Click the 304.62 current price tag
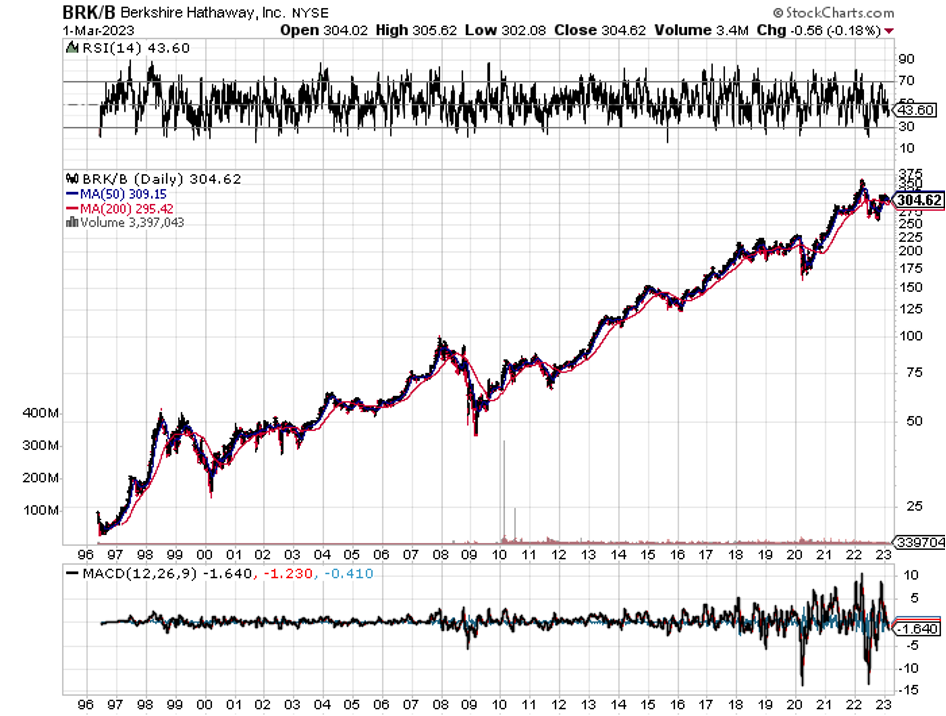 click(x=920, y=200)
